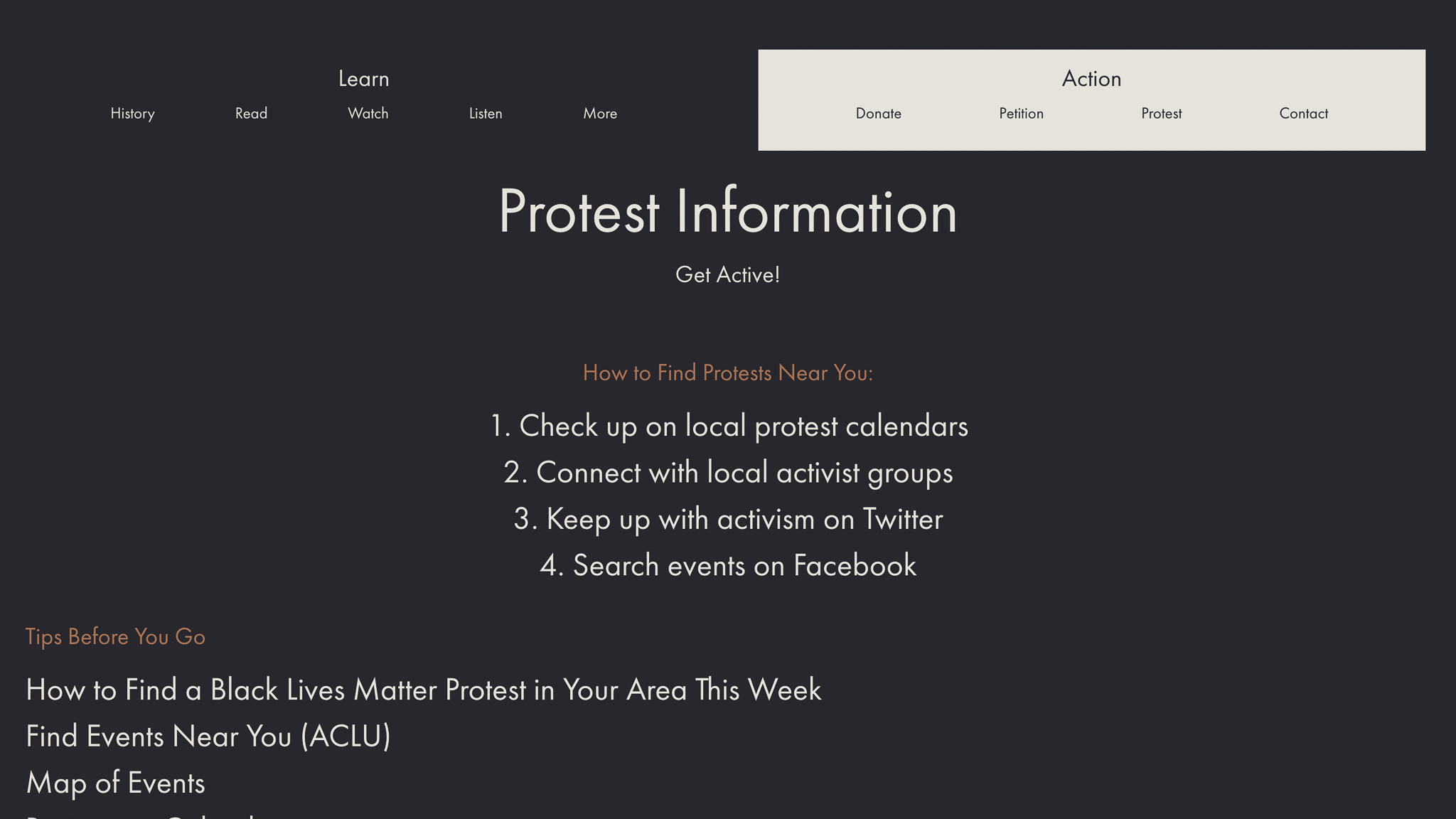Screen dimensions: 1456x819
Task: Open the Read section
Action: coord(251,114)
